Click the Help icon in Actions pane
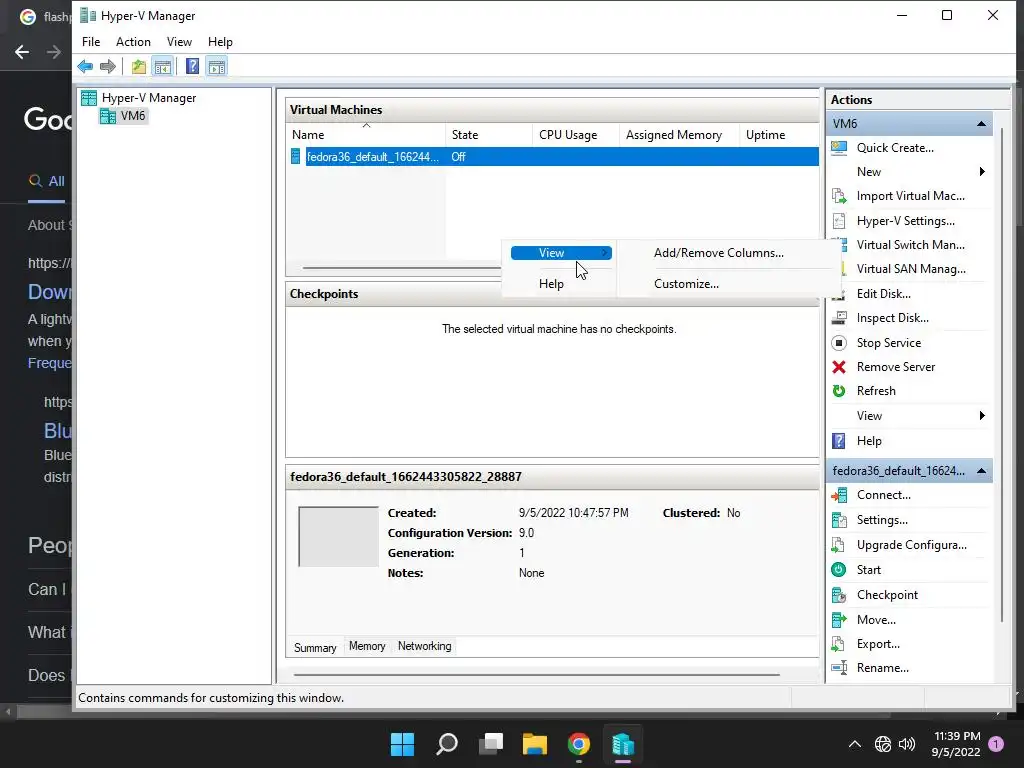 [x=839, y=441]
